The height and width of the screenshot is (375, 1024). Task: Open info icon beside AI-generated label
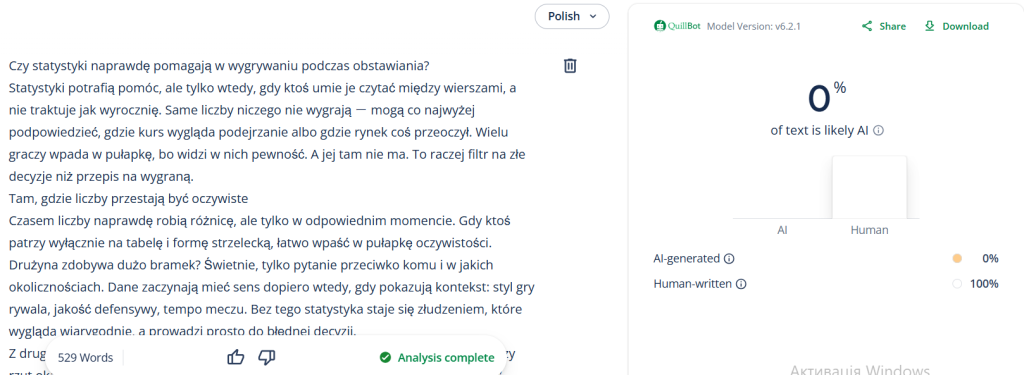(729, 258)
